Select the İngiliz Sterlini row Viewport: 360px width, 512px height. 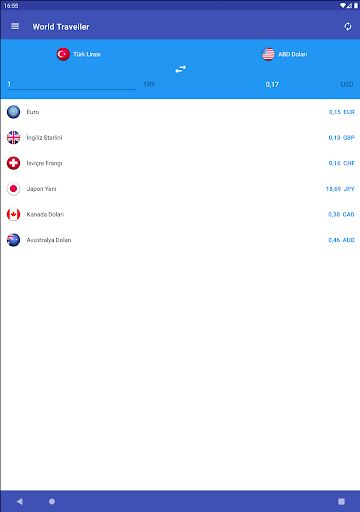pyautogui.click(x=180, y=138)
